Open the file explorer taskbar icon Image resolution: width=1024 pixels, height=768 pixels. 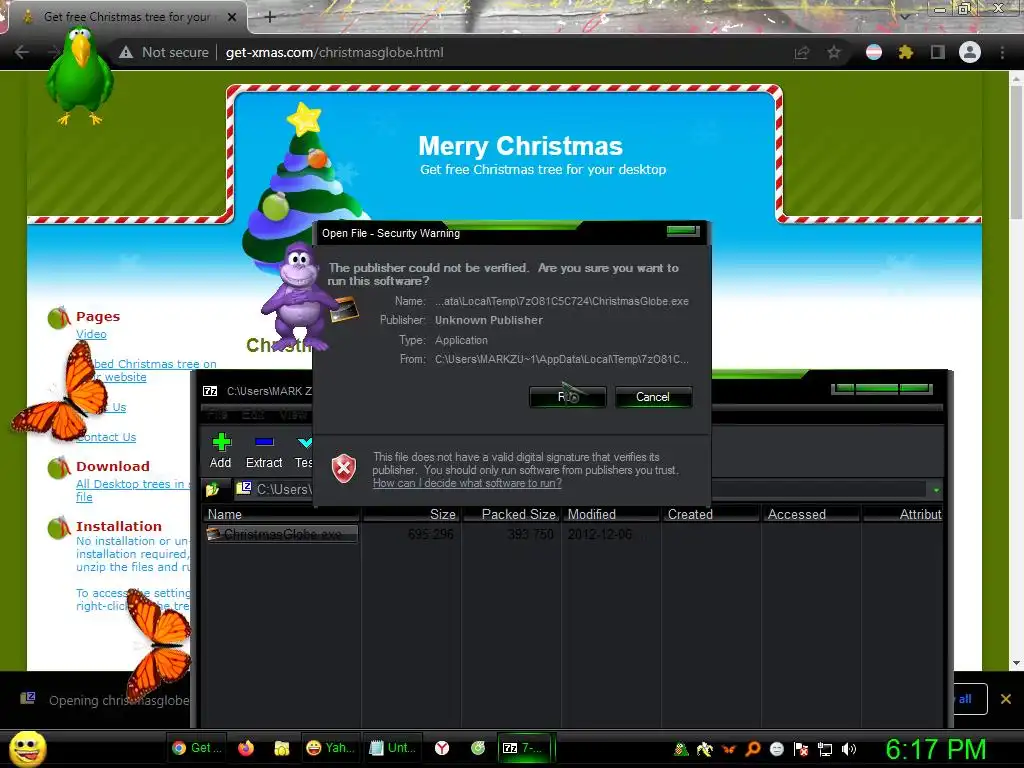[281, 748]
